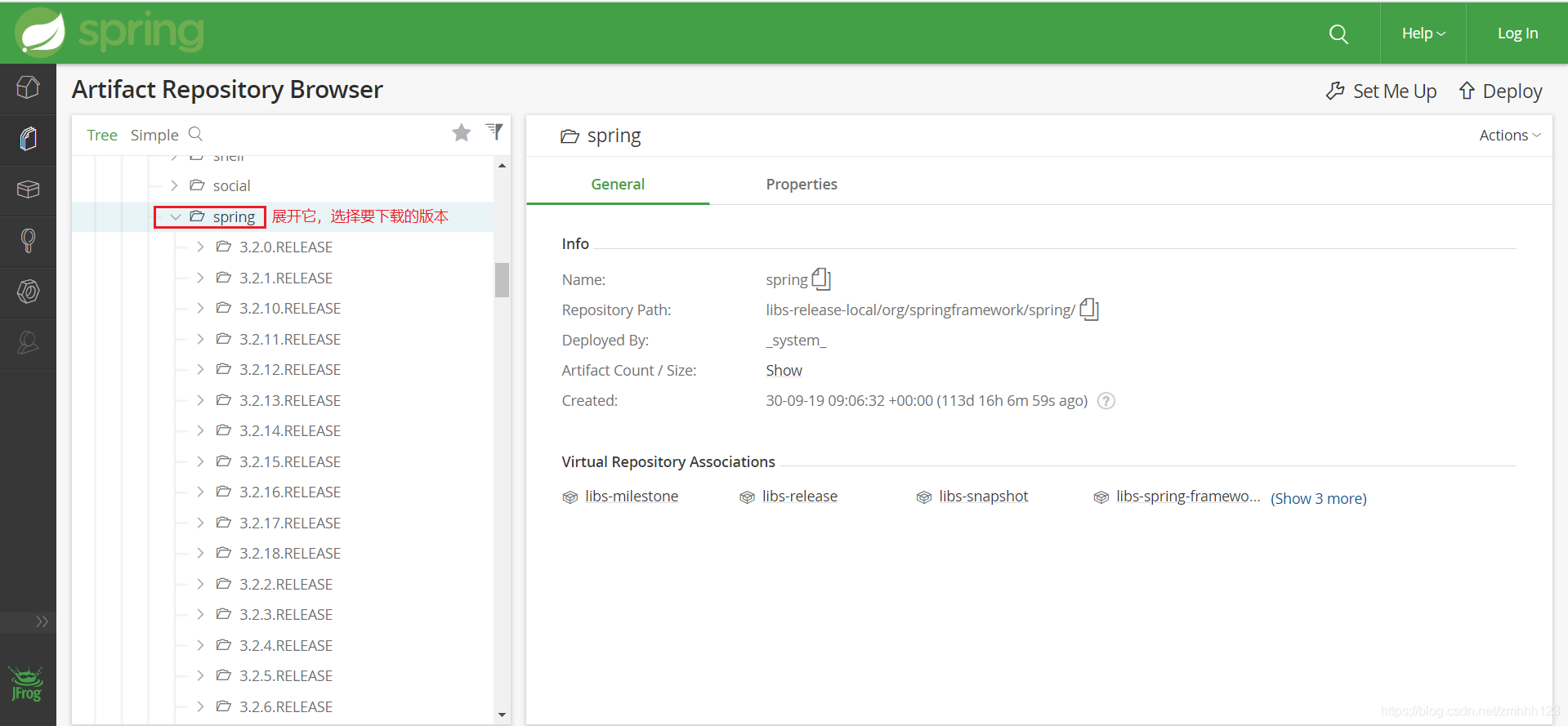The width and height of the screenshot is (1568, 726).
Task: Click Set Me Up button
Action: point(1381,91)
